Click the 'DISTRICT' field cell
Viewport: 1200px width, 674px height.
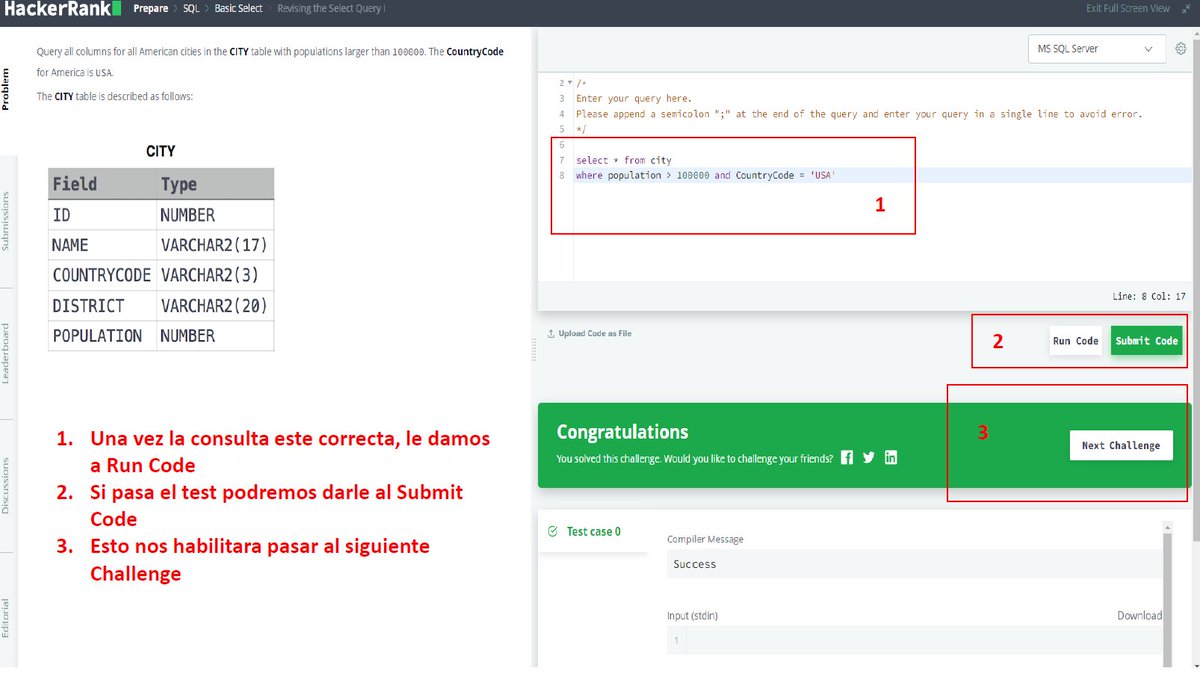click(x=103, y=306)
